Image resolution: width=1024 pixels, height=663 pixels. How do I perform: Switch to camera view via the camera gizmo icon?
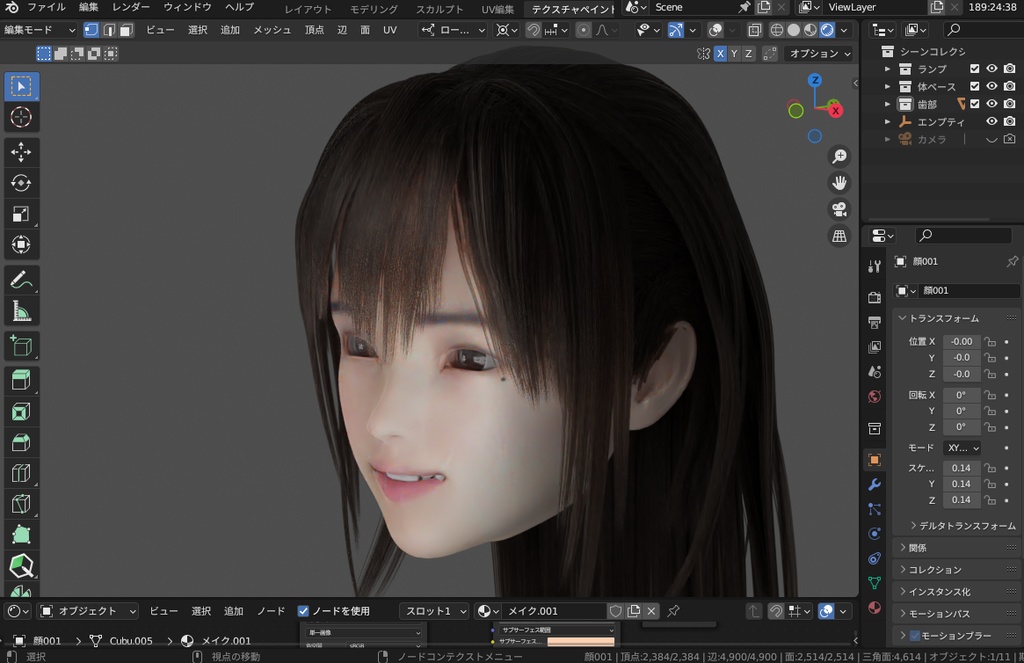pos(839,209)
